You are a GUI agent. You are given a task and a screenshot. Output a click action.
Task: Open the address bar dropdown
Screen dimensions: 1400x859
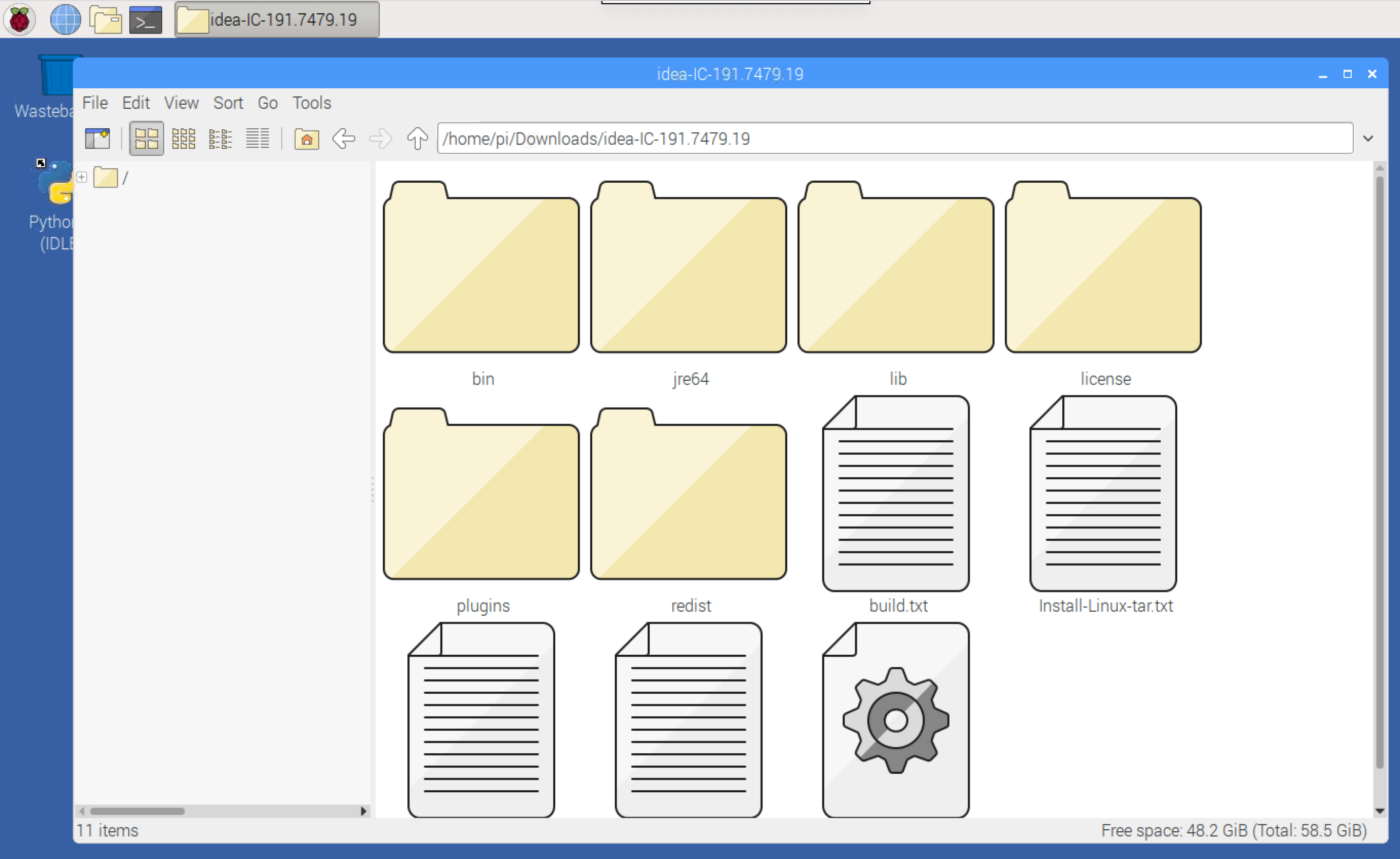click(1368, 138)
